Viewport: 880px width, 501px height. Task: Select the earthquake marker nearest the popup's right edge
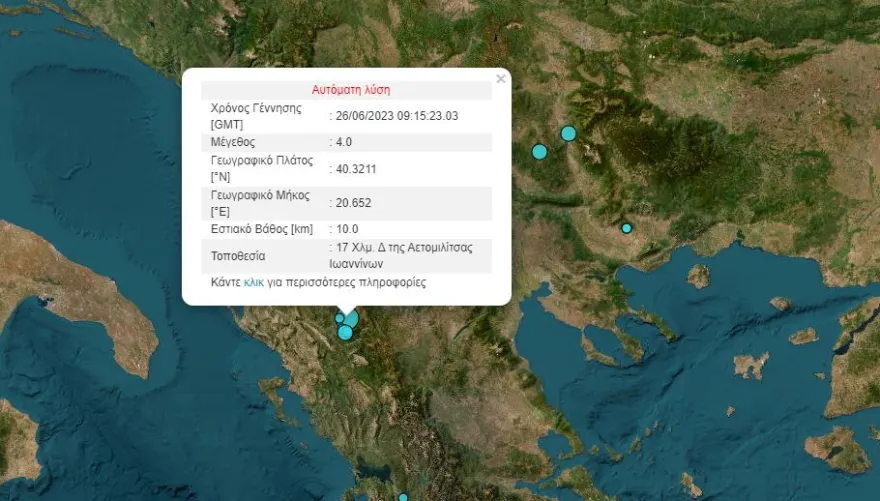pos(539,152)
